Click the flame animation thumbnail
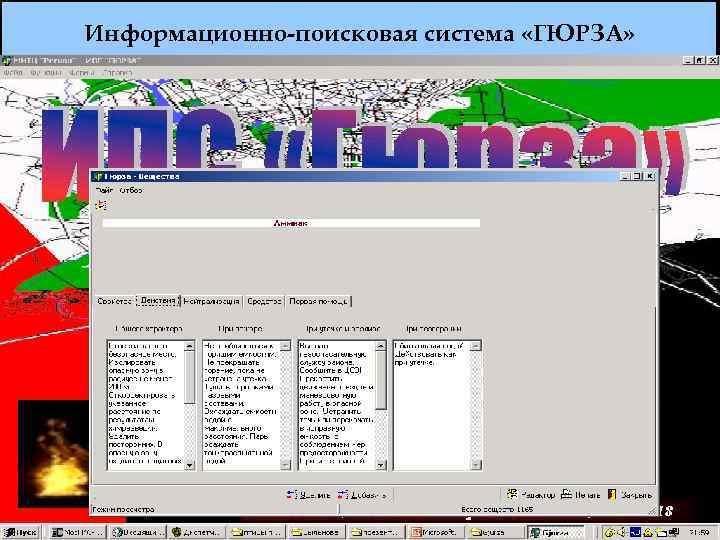Screen dimensions: 720x540 (54, 454)
